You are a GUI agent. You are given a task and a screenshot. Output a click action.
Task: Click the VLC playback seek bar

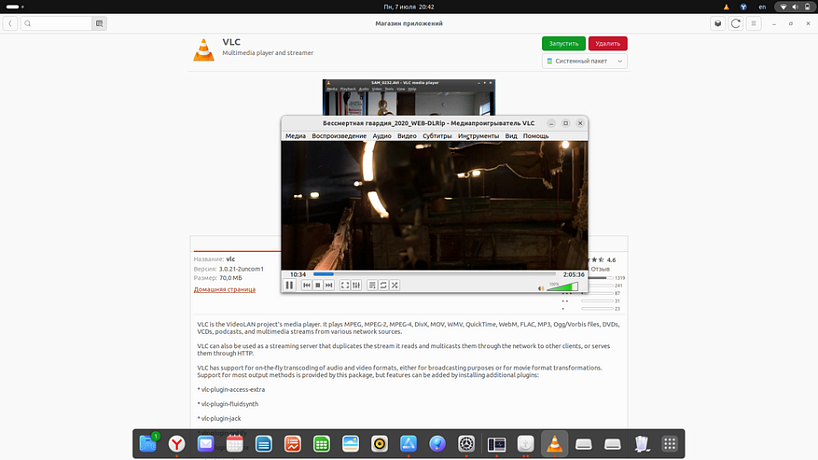pos(435,274)
